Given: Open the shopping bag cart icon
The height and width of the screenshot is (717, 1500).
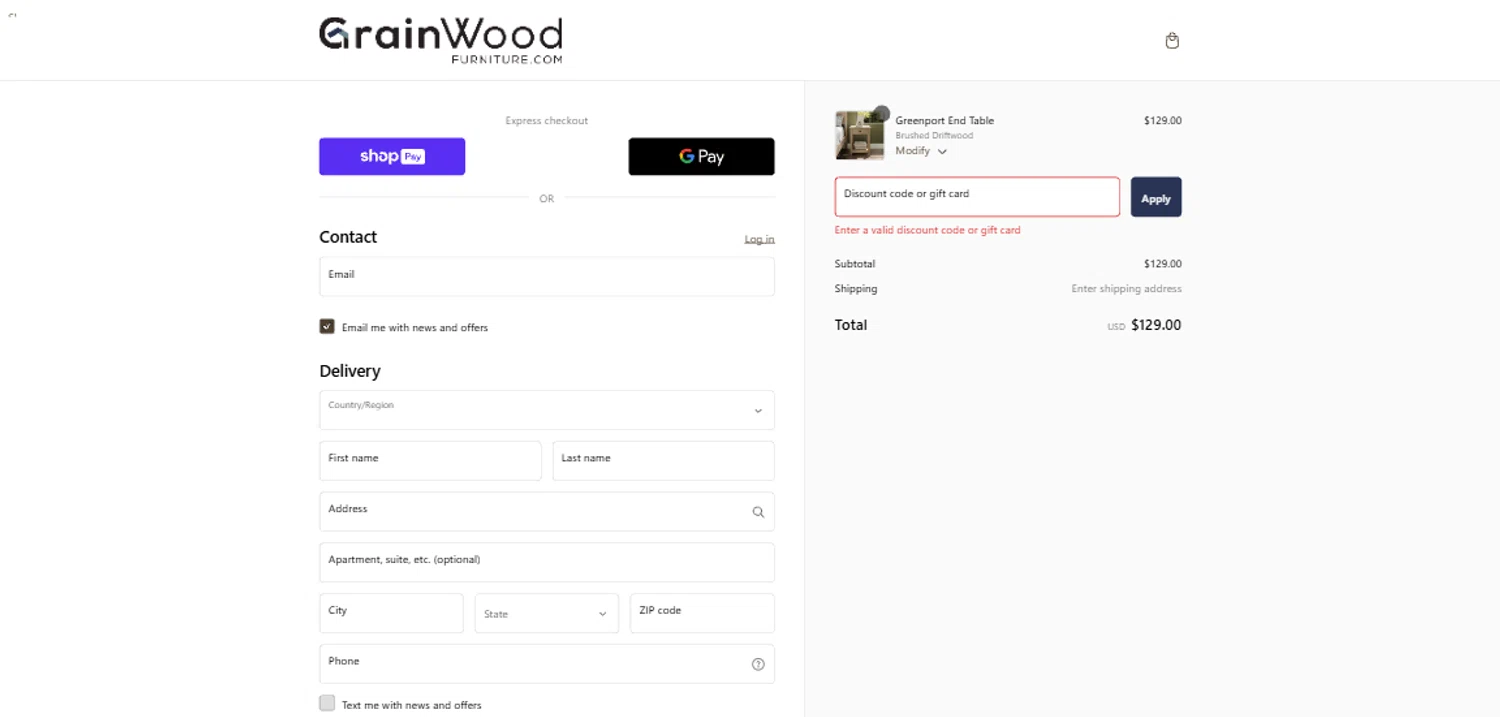Looking at the screenshot, I should click(1172, 41).
